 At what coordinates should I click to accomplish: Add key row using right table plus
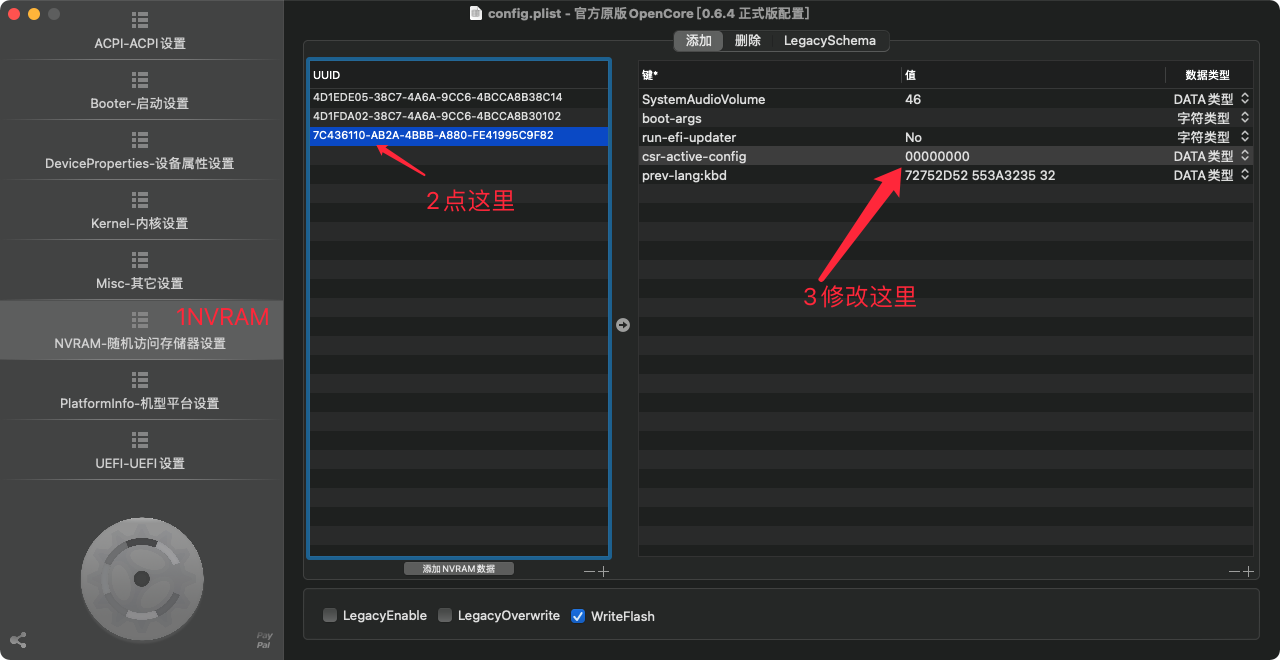[x=1248, y=571]
